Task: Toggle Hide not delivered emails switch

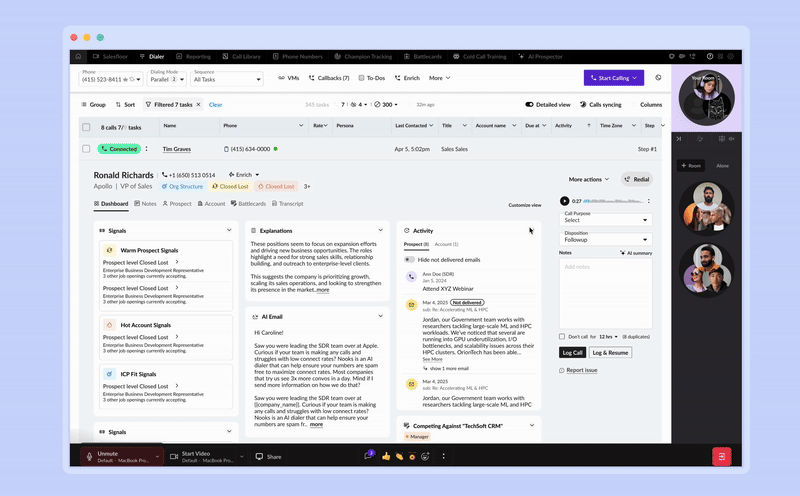Action: click(409, 260)
